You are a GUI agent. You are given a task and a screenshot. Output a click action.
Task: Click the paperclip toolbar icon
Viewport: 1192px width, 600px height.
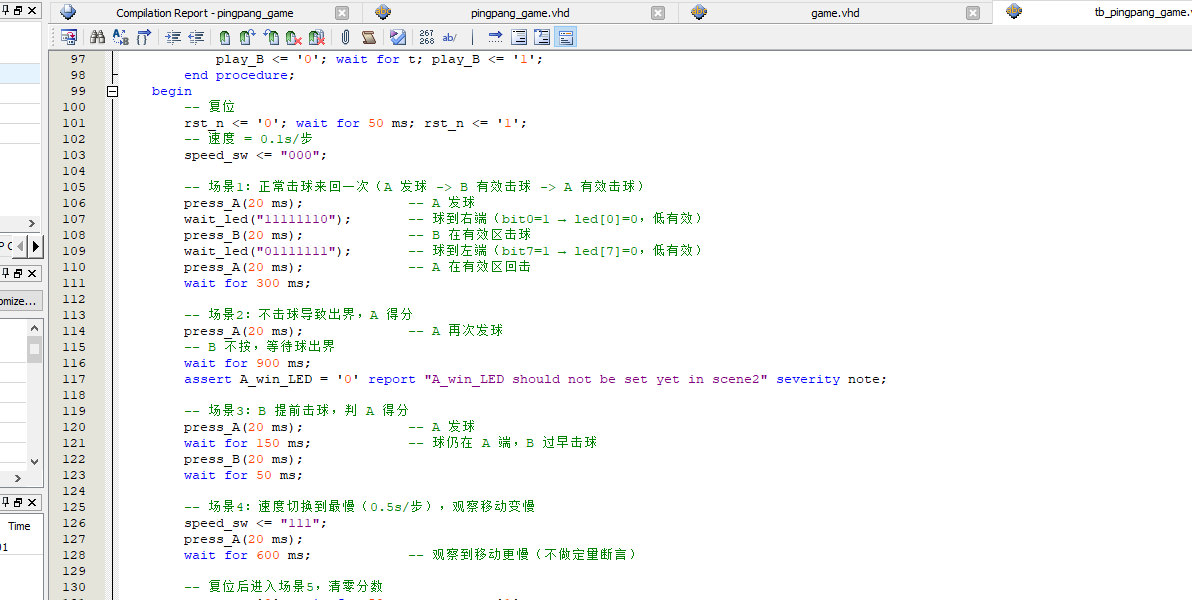point(345,37)
